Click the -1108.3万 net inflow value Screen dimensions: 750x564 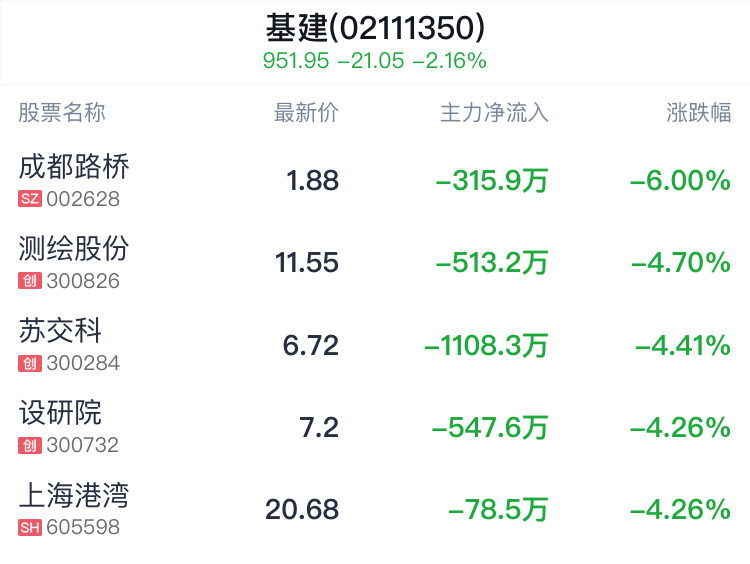(x=486, y=346)
